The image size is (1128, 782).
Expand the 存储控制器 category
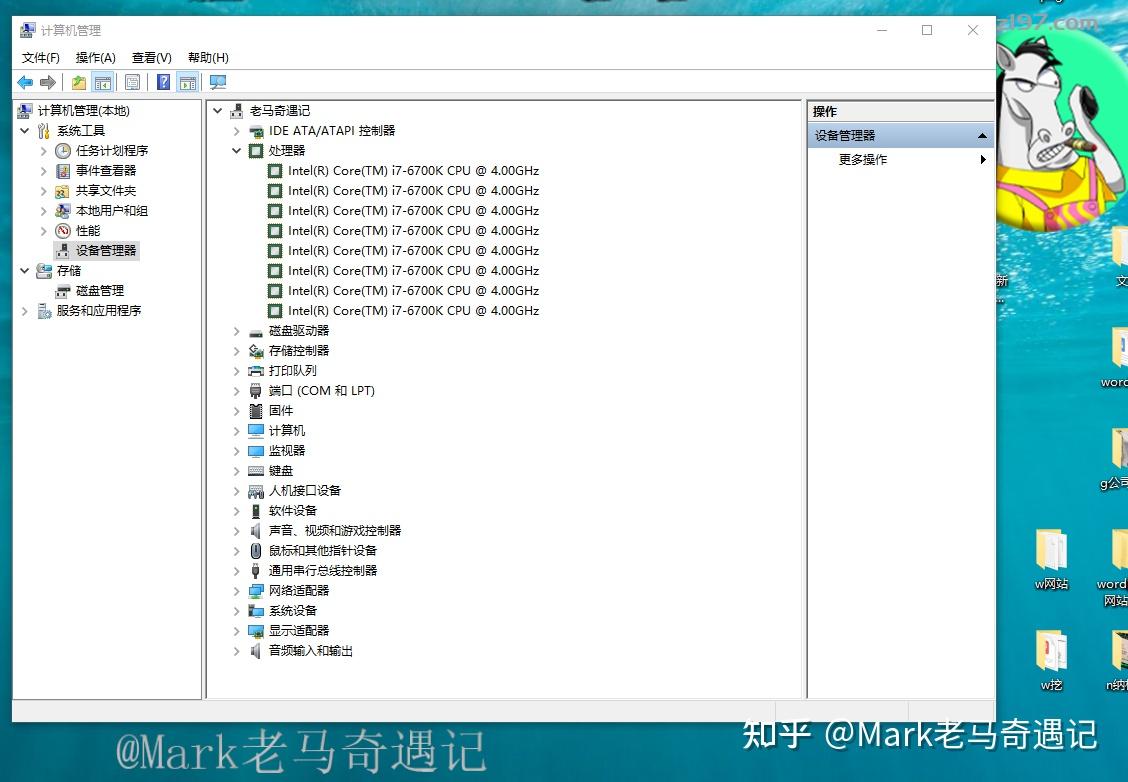coord(236,351)
